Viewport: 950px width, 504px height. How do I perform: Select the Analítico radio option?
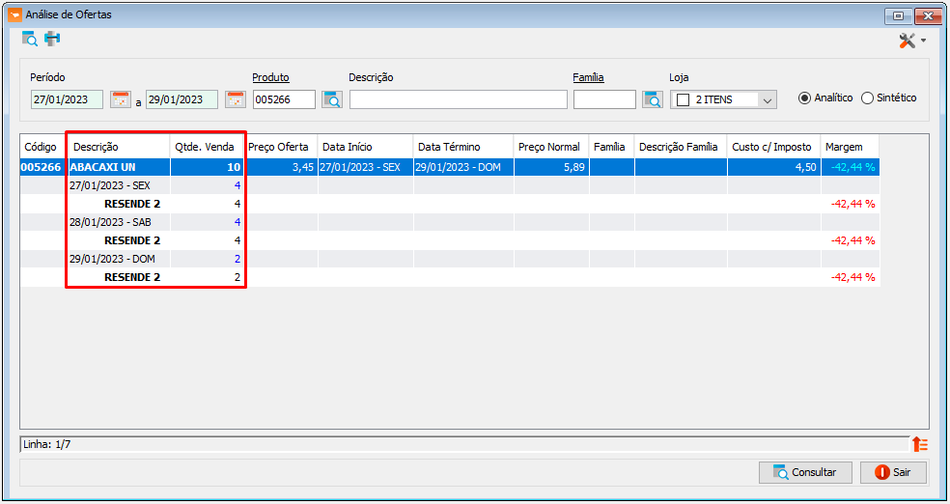tap(805, 98)
